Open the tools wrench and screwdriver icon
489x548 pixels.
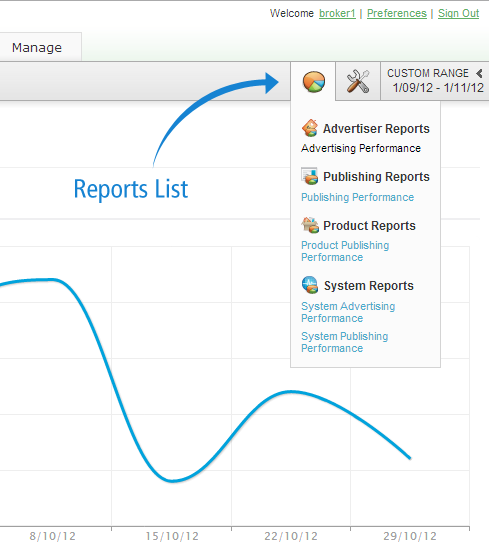pos(358,81)
